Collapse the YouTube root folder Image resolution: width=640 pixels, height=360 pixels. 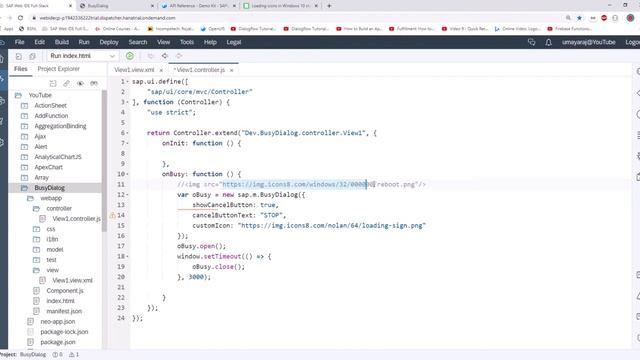[18, 95]
